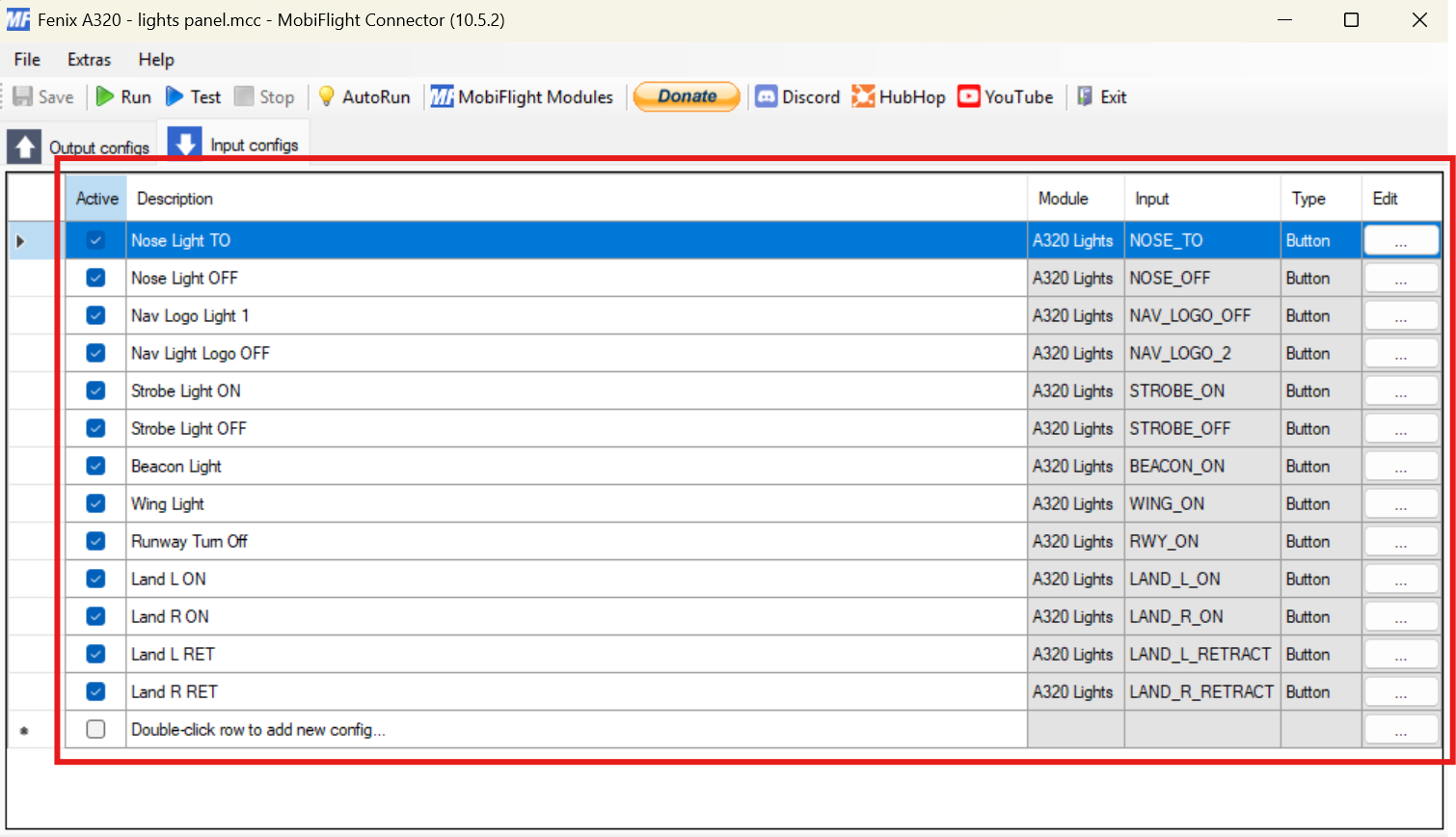
Task: Select the 'RWY_ON' input cell
Action: pos(1202,541)
